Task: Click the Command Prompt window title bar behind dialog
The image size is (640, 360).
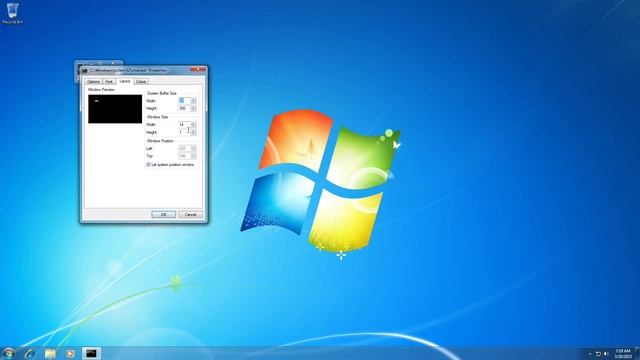Action: pyautogui.click(x=99, y=63)
